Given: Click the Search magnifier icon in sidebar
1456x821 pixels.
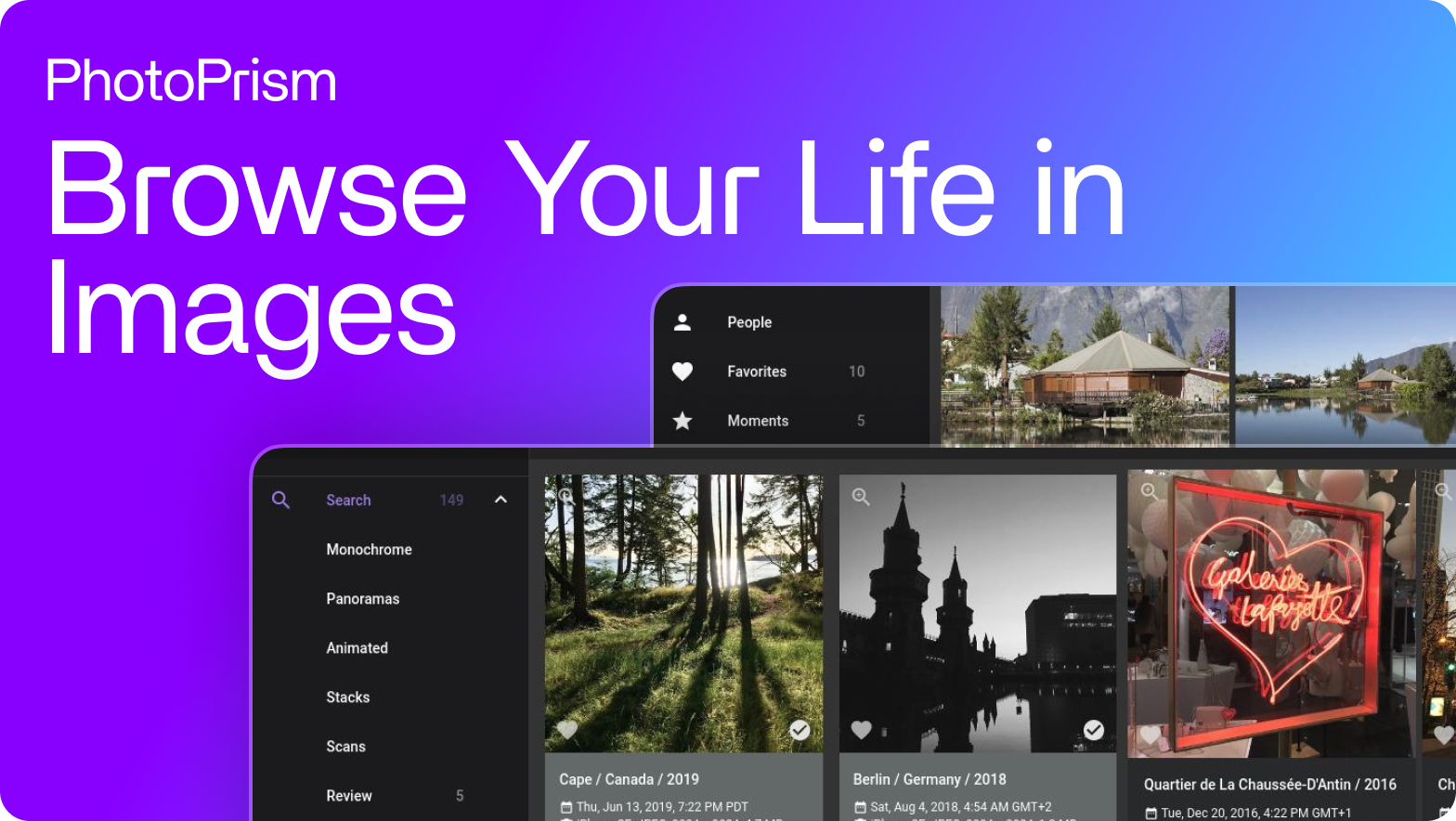Looking at the screenshot, I should coord(280,501).
